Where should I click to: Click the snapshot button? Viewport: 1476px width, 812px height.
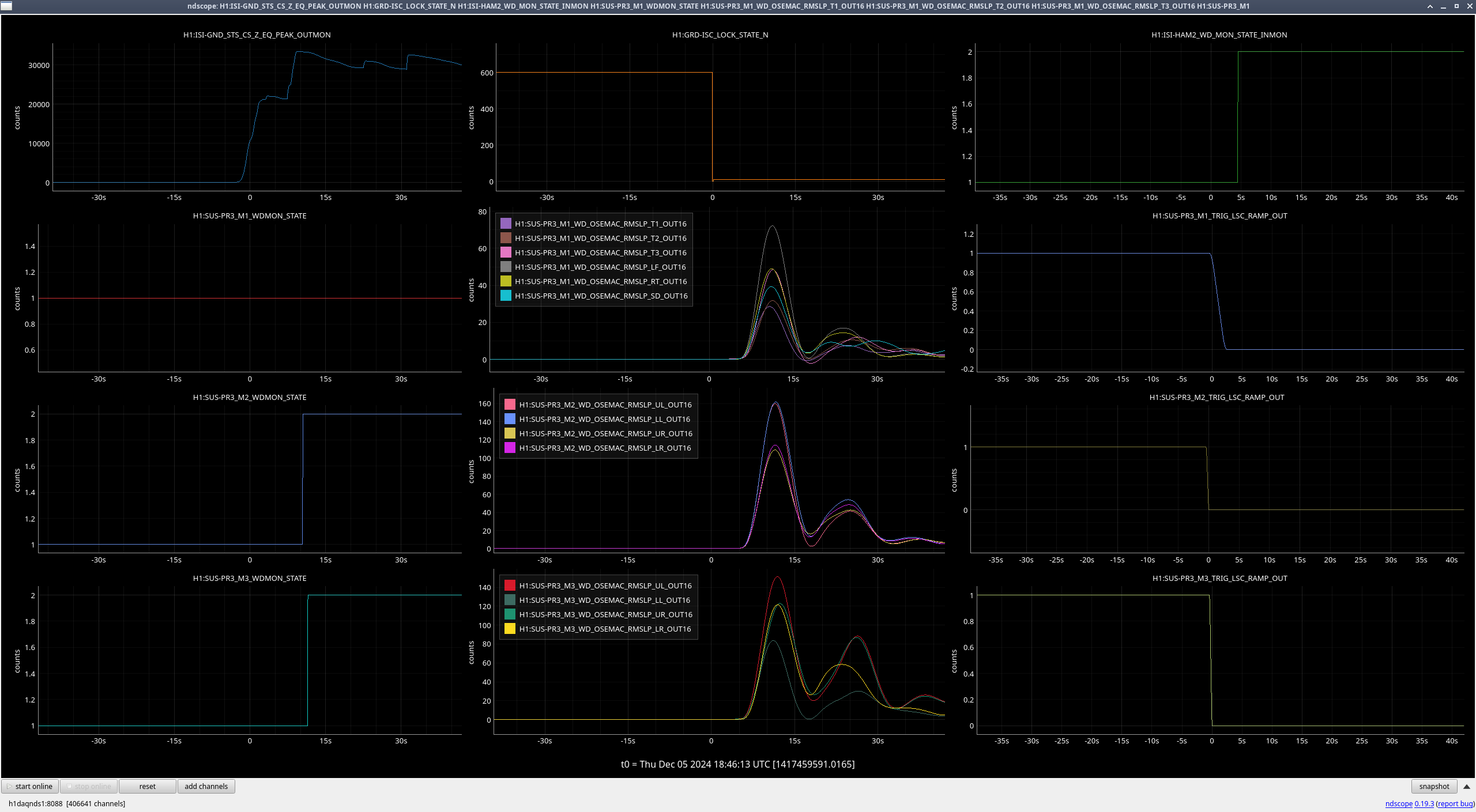[x=1434, y=786]
